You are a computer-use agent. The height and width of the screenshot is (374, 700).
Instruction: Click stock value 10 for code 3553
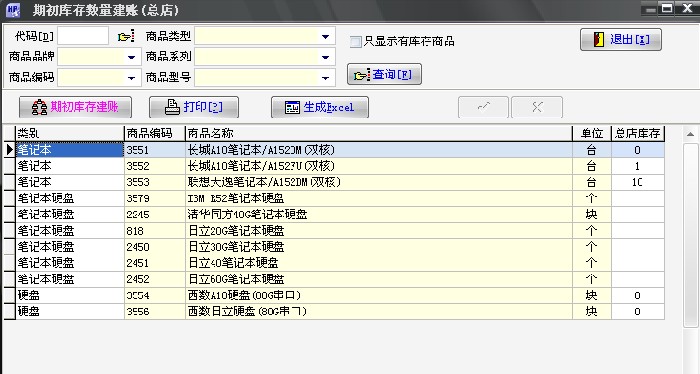tap(638, 182)
